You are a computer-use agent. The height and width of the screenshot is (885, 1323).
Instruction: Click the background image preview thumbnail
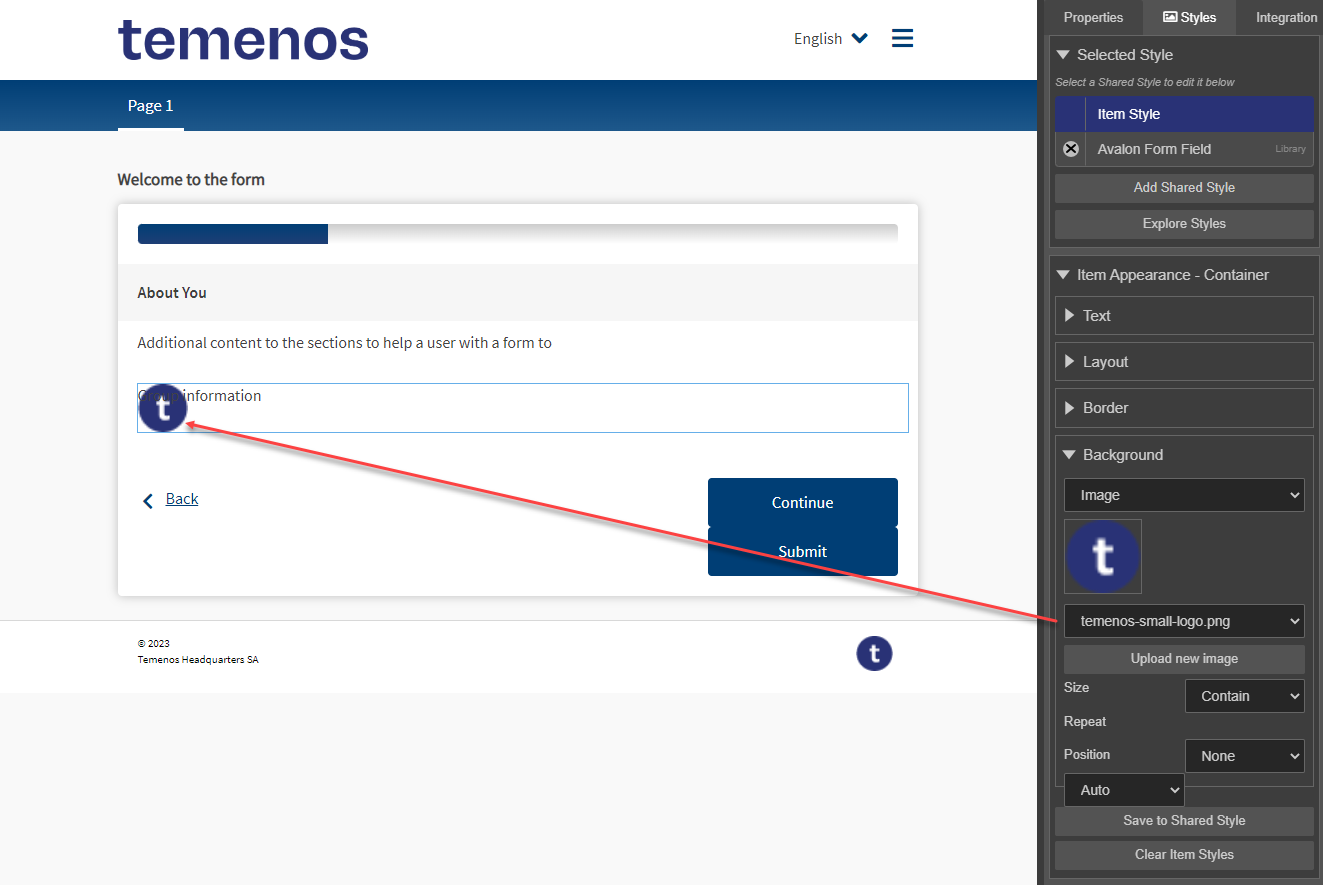(1102, 556)
